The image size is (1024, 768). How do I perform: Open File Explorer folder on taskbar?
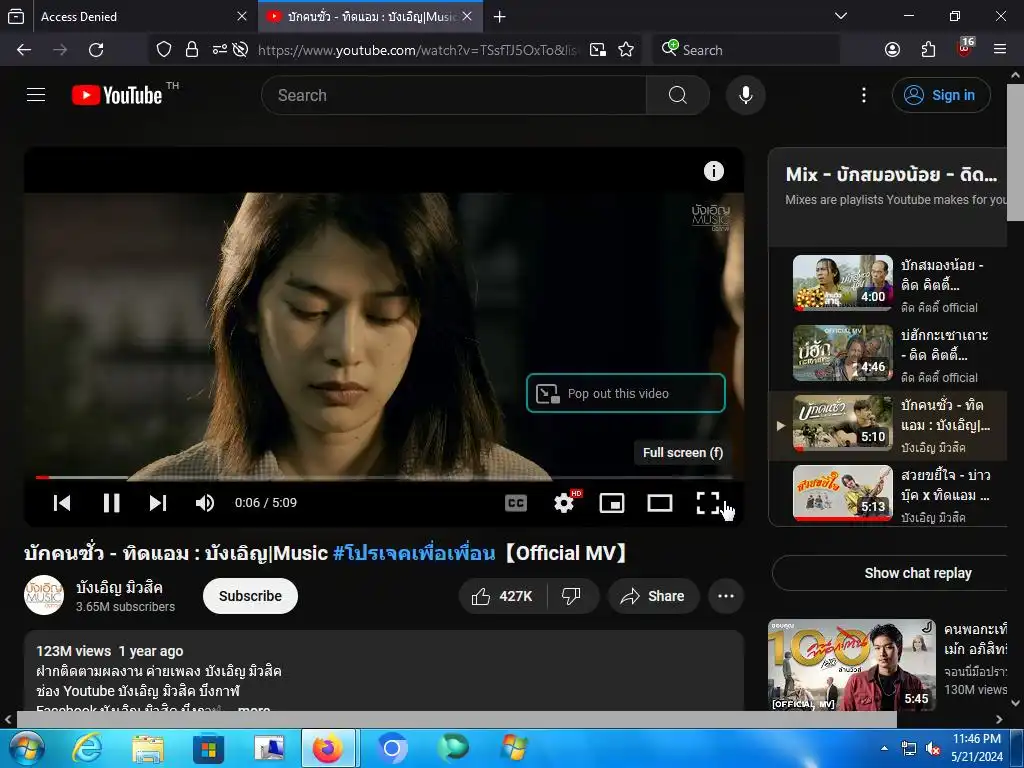[x=148, y=748]
